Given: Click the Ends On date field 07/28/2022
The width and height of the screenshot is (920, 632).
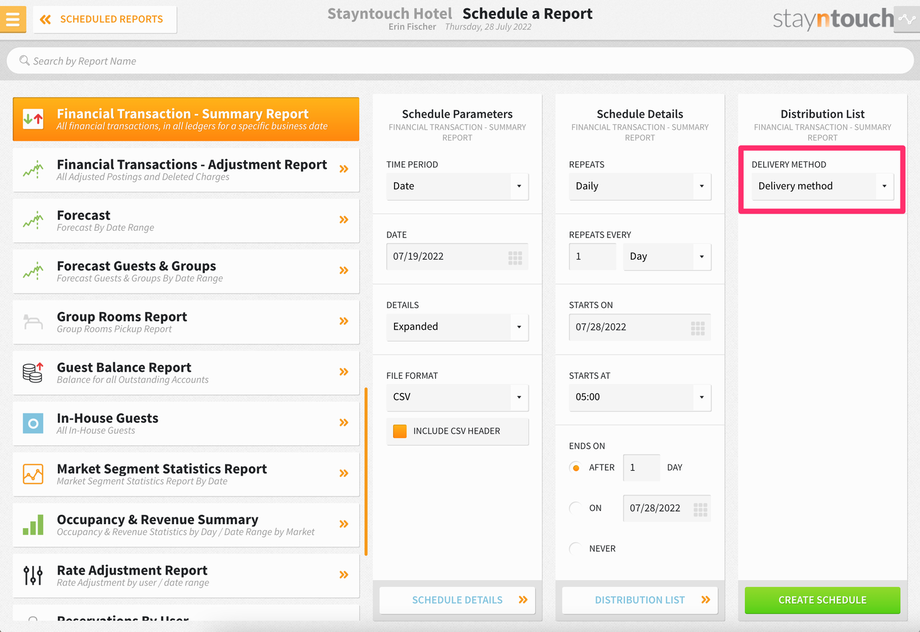Looking at the screenshot, I should coord(667,508).
